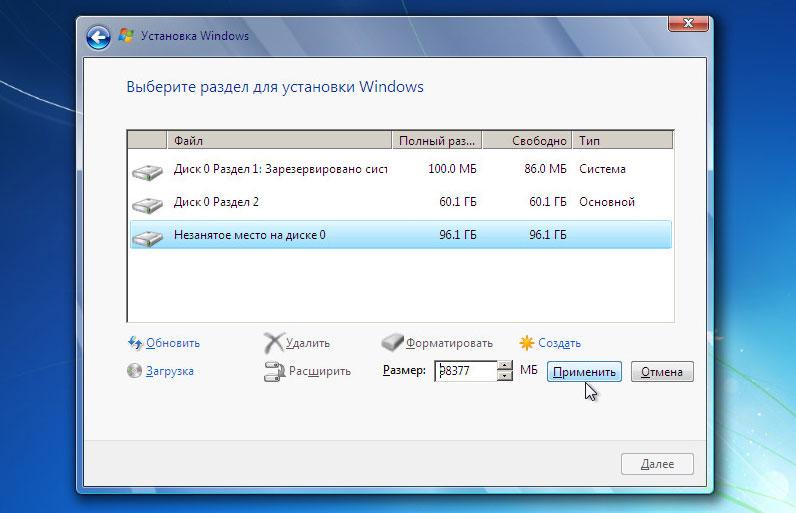Sort by the Файл column header
This screenshot has height=513, width=796.
pos(279,141)
